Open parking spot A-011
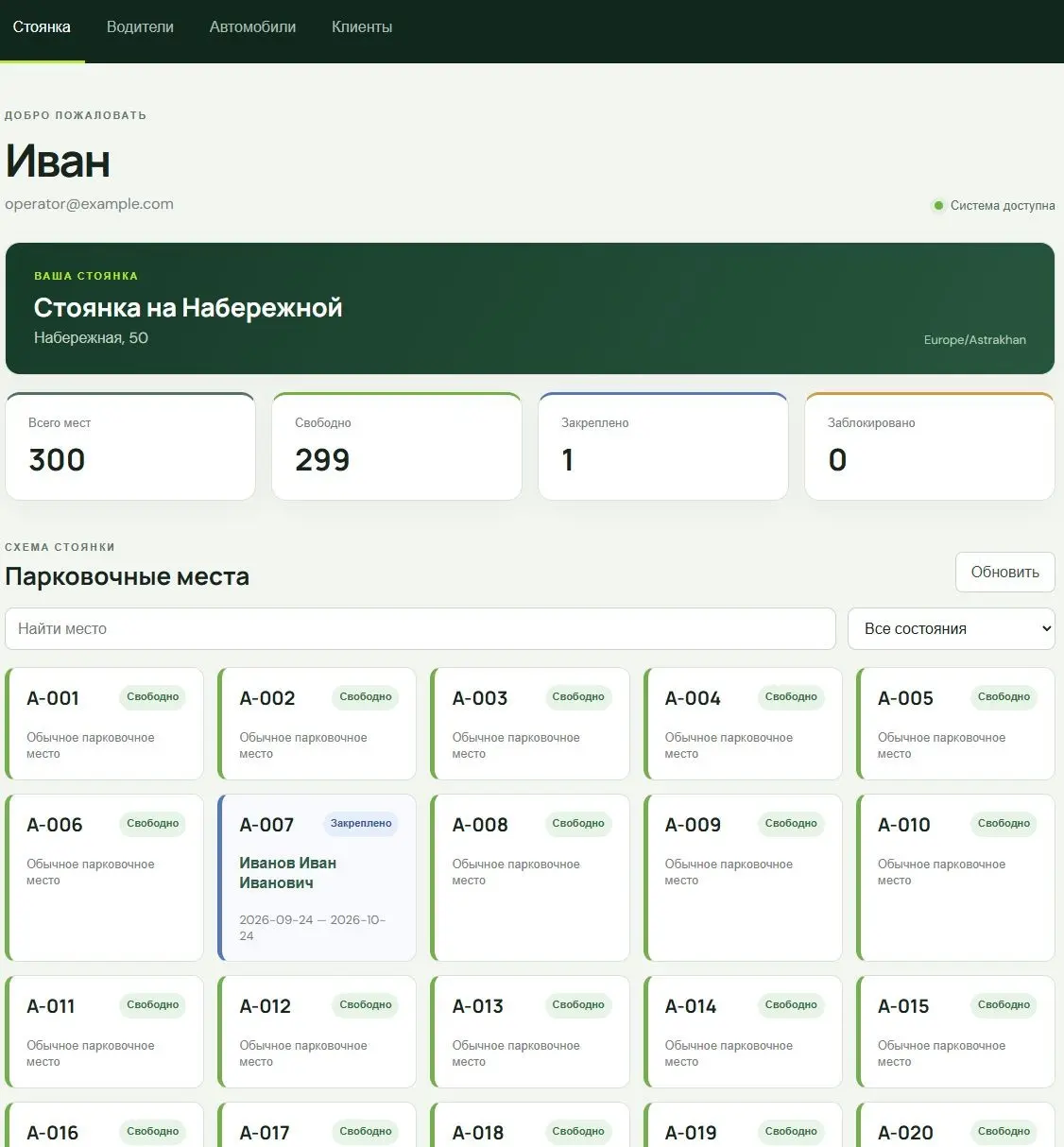This screenshot has height=1147, width=1064. (x=104, y=1032)
